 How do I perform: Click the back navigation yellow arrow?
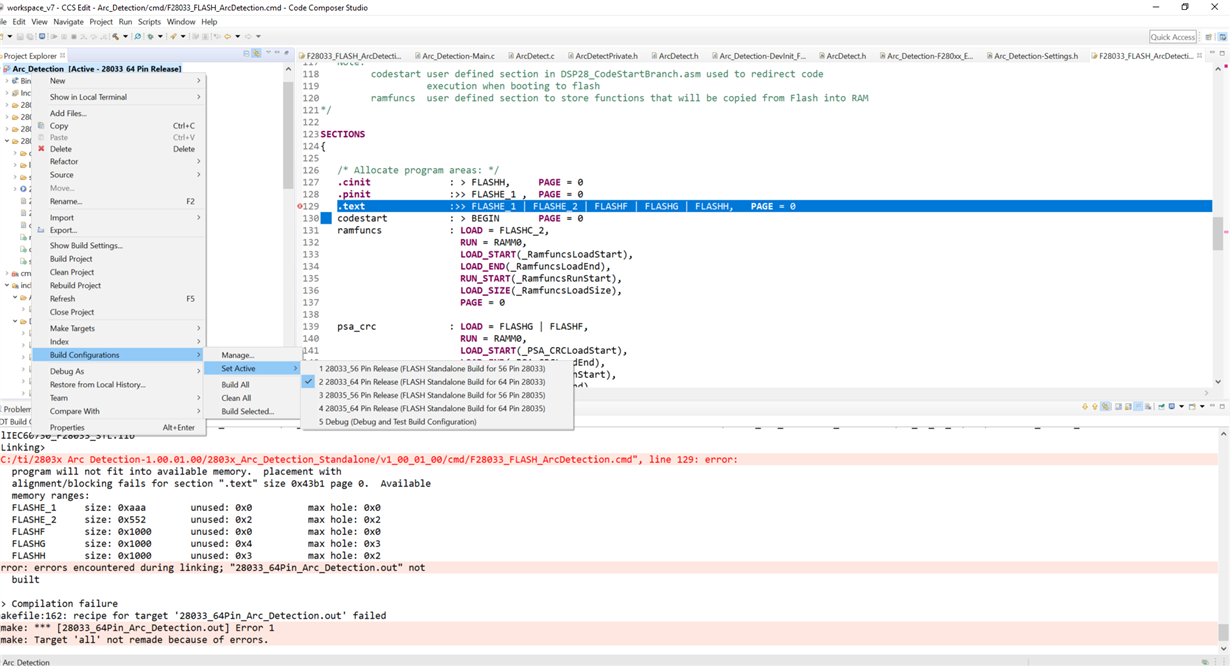(x=227, y=37)
